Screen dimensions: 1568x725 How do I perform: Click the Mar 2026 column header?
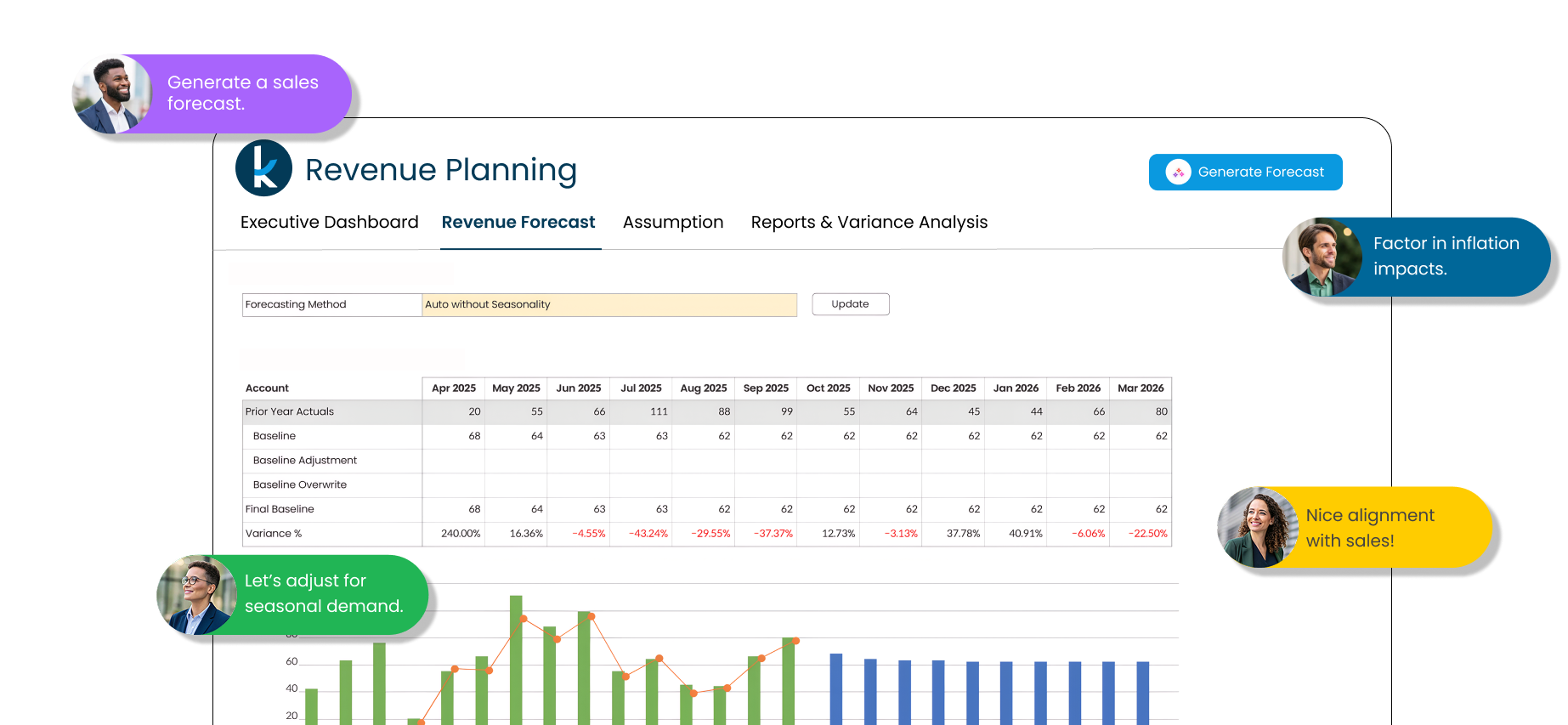tap(1140, 388)
